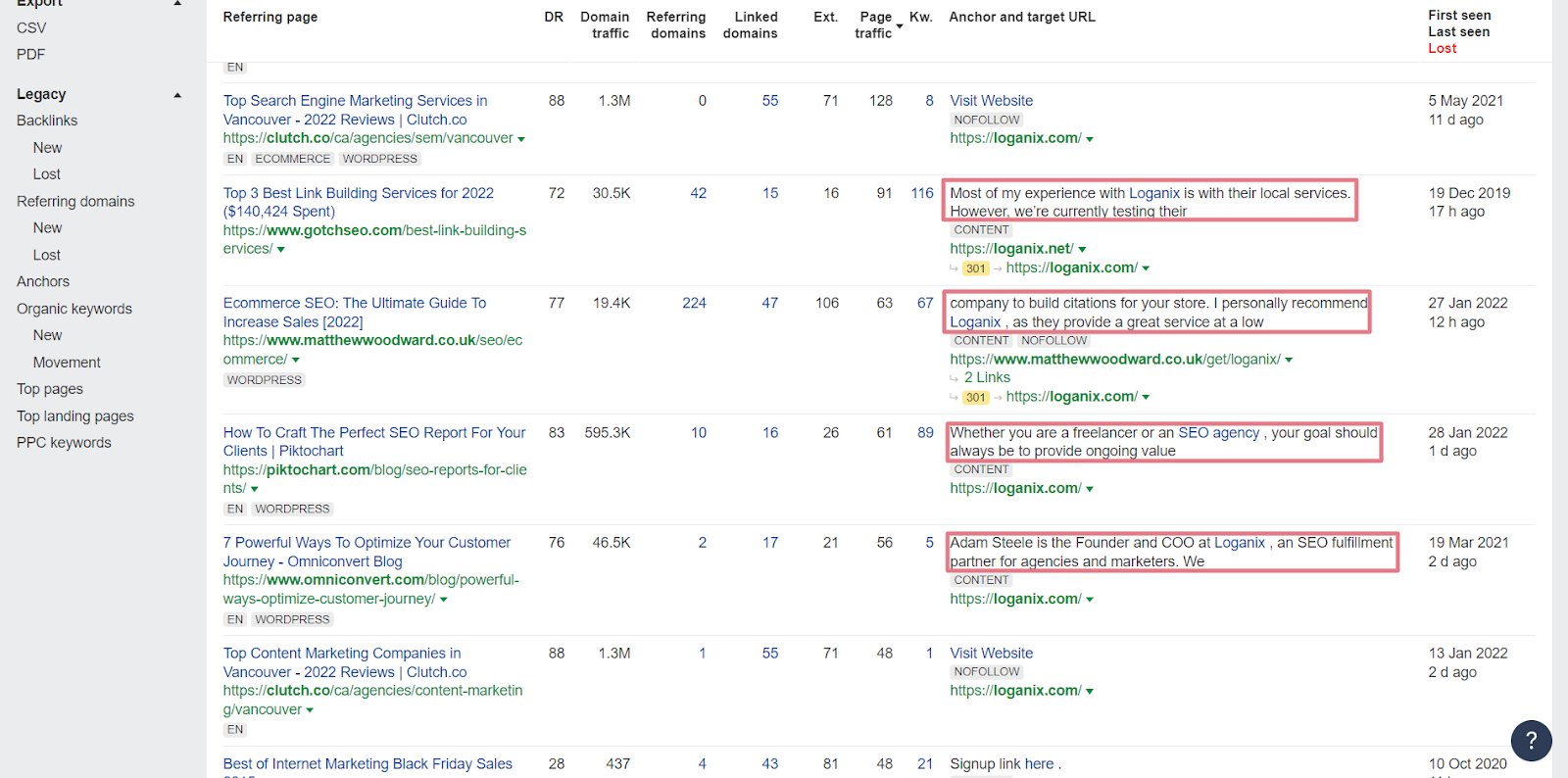Click referring domains count 224
The height and width of the screenshot is (778, 1568).
(694, 303)
